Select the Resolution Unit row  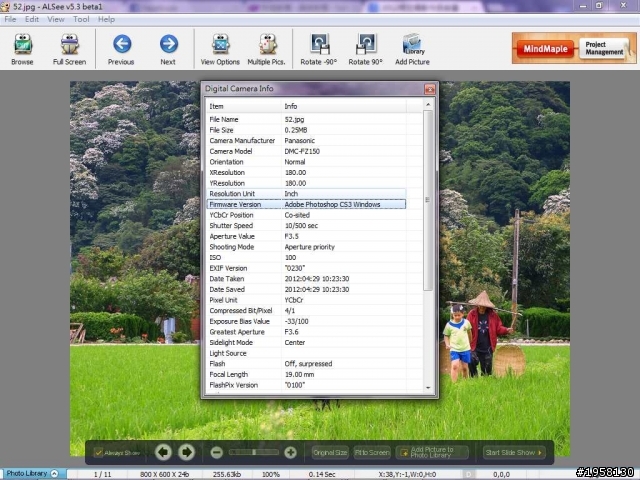coord(306,193)
